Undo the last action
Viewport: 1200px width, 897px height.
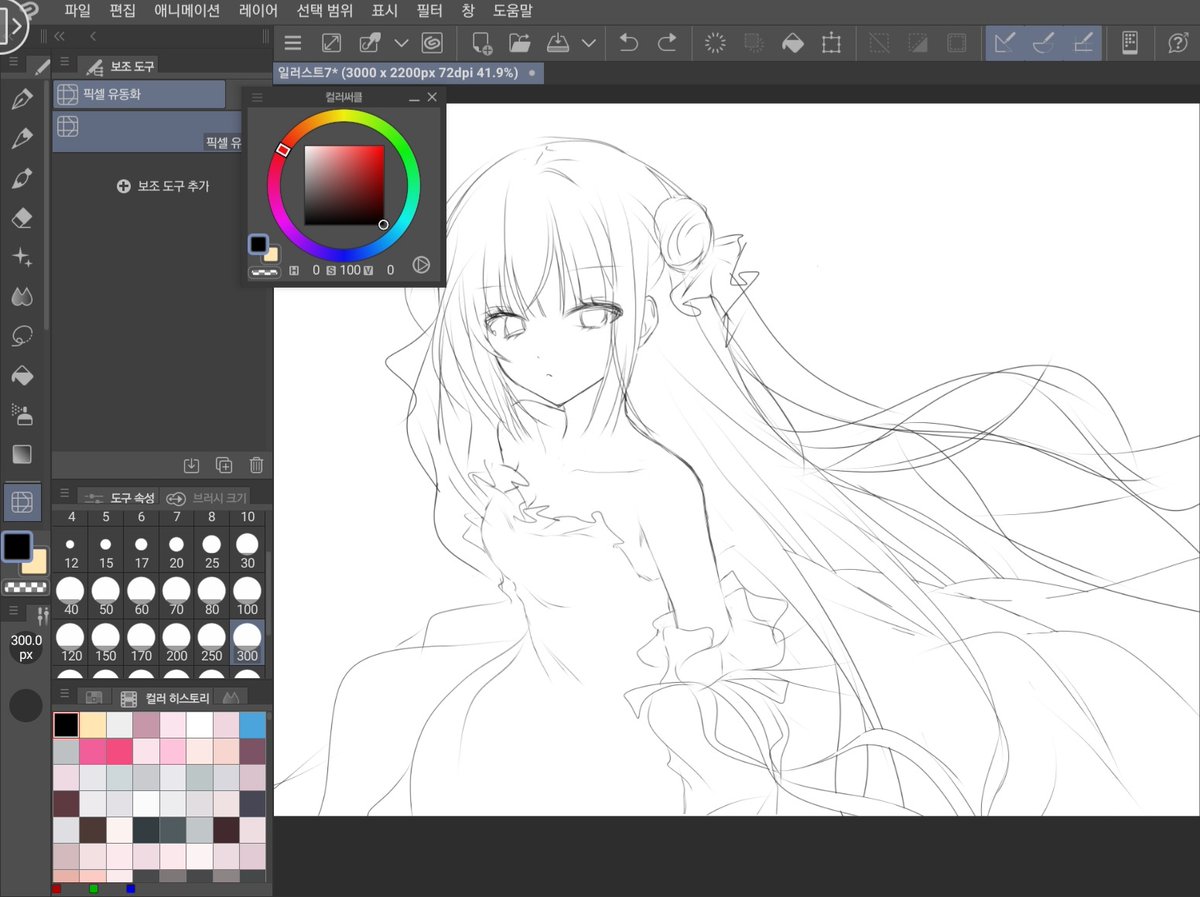629,43
